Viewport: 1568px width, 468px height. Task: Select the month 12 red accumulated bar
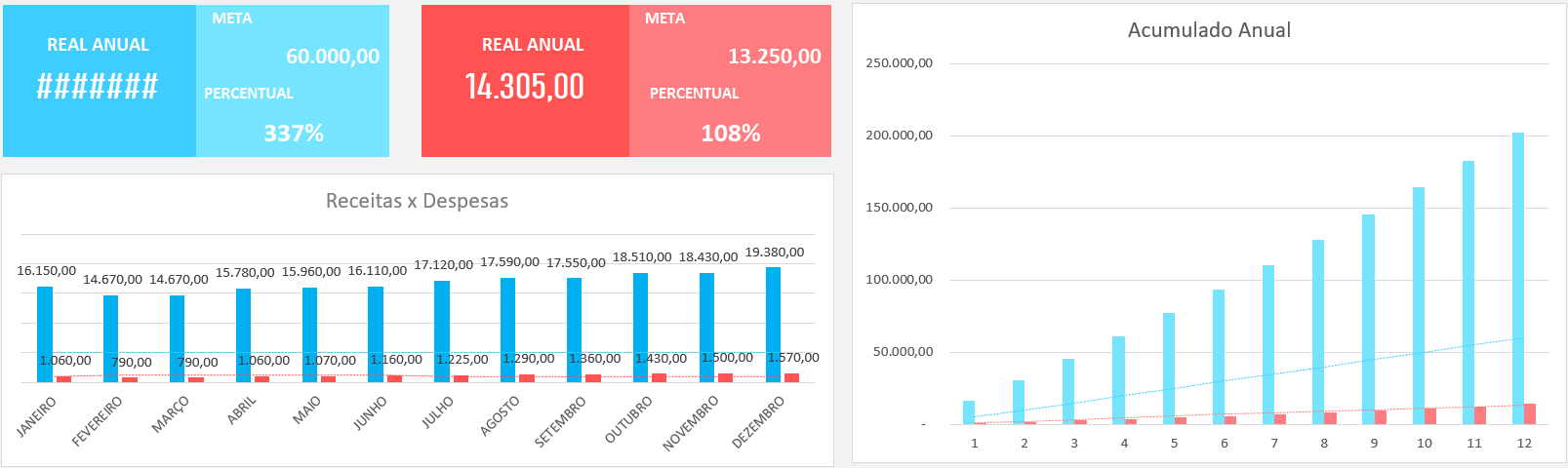(x=1530, y=414)
